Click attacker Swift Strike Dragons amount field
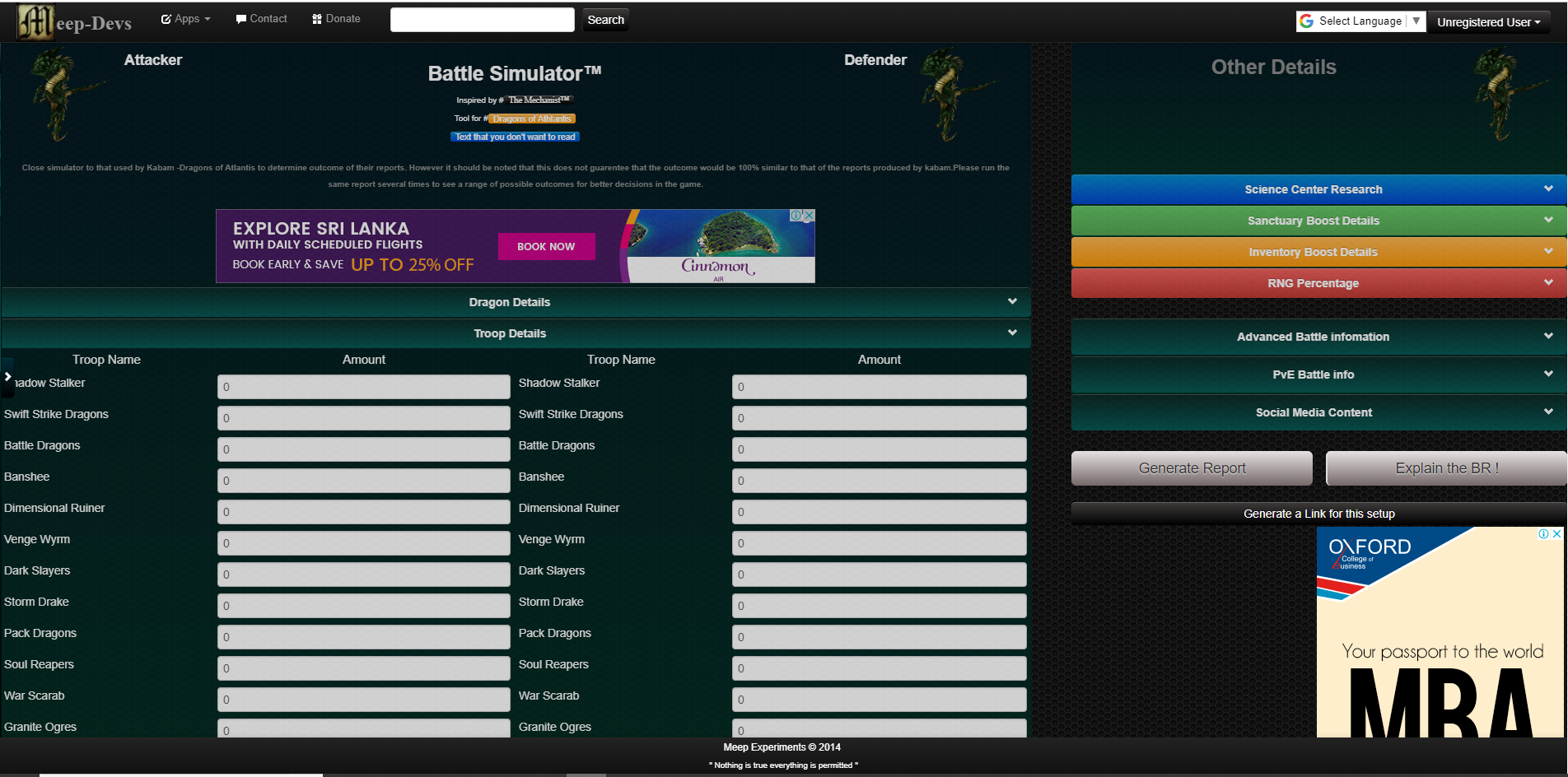 [x=363, y=418]
